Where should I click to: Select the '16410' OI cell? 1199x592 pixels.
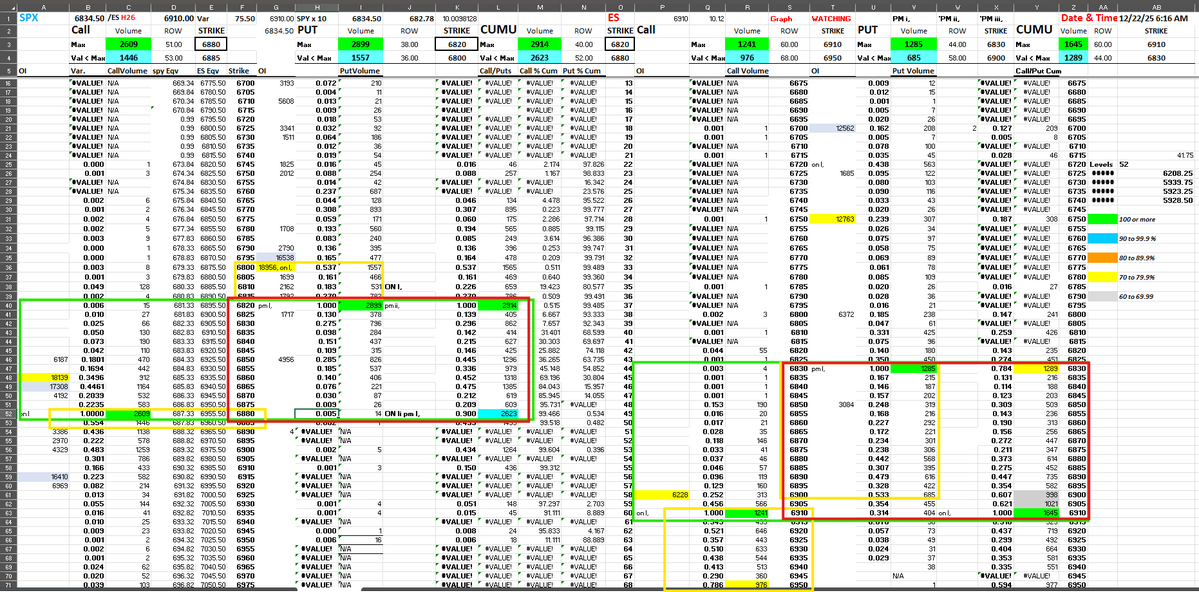[x=42, y=477]
